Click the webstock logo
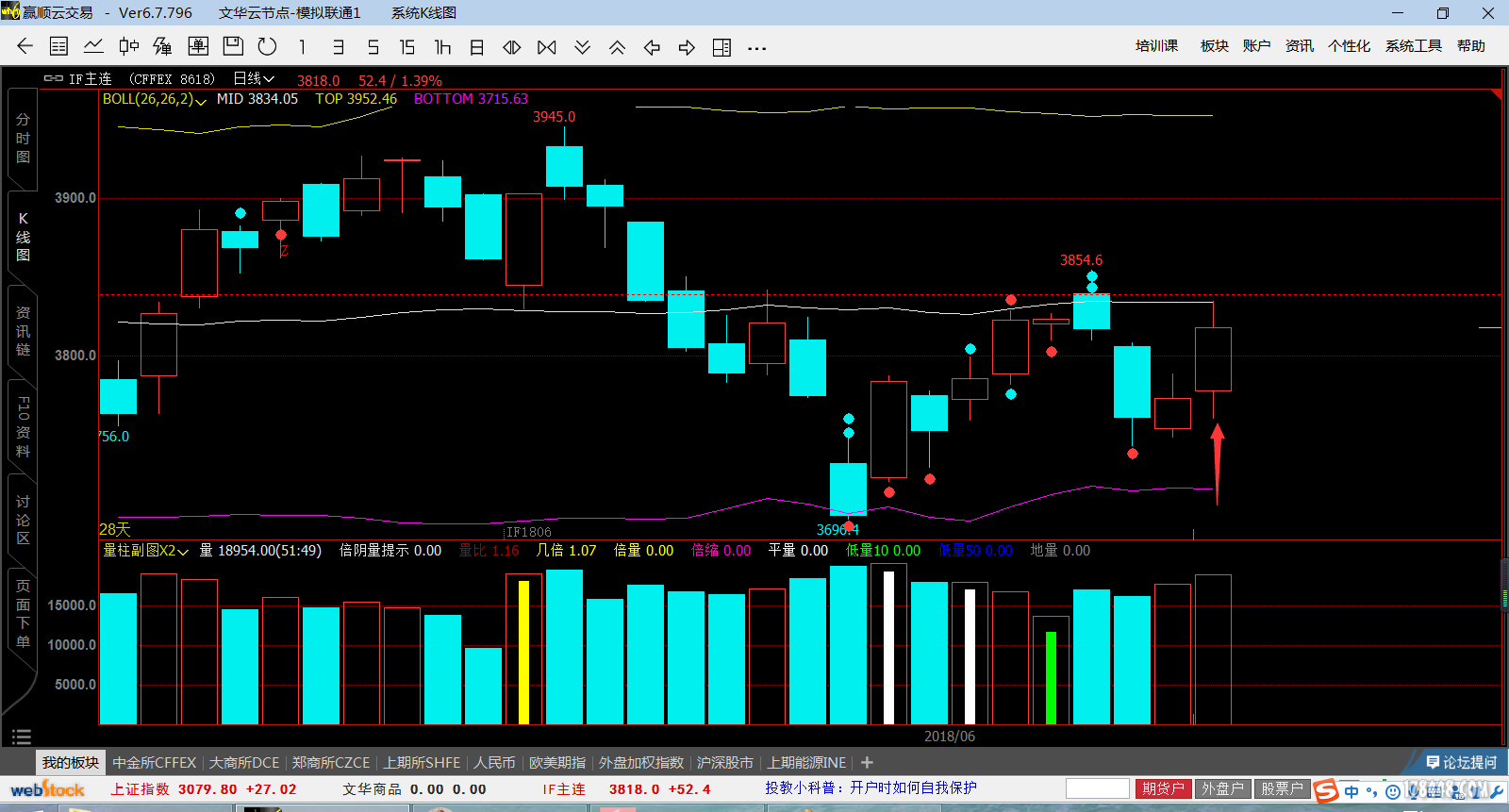Viewport: 1509px width, 812px height. [47, 789]
